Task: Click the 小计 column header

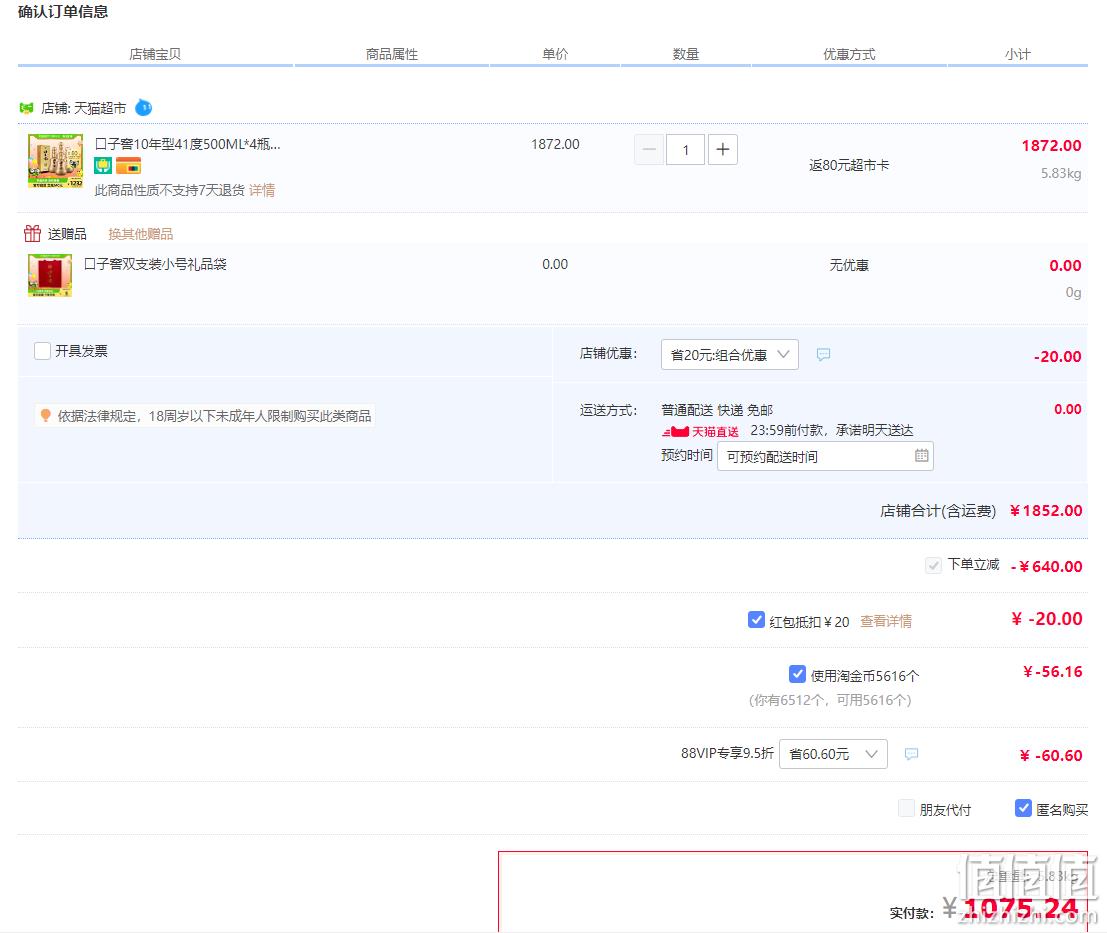Action: pos(1017,54)
